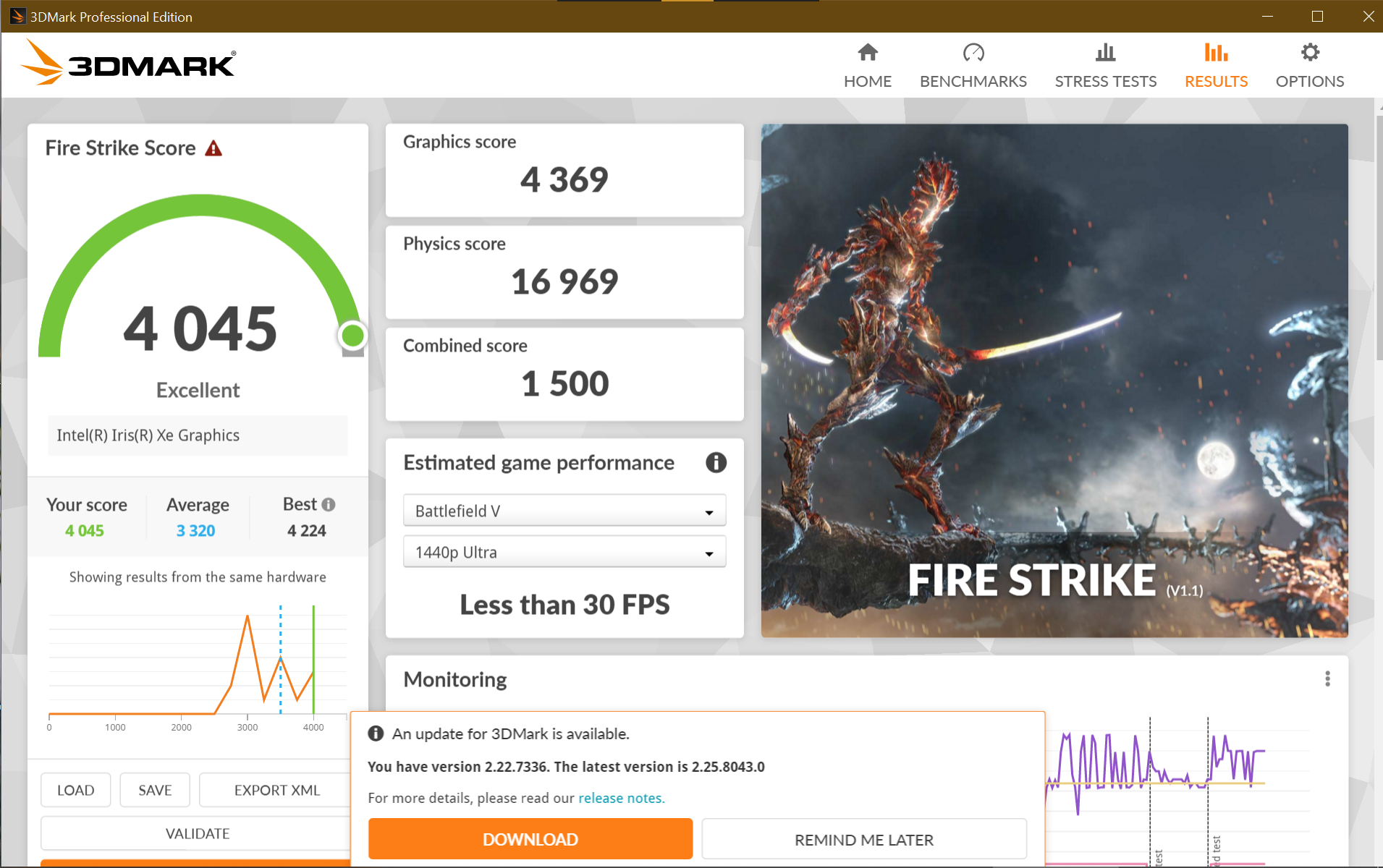Click the update notification info icon
The image size is (1383, 868).
(376, 733)
